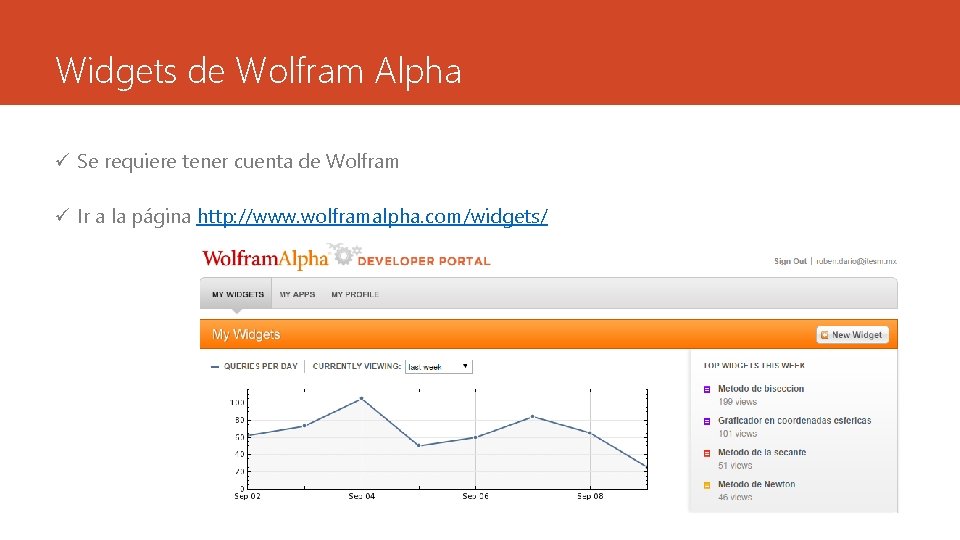The image size is (960, 540).
Task: Click purple swatch next to Metodo de biseccion
Action: pyautogui.click(x=707, y=389)
